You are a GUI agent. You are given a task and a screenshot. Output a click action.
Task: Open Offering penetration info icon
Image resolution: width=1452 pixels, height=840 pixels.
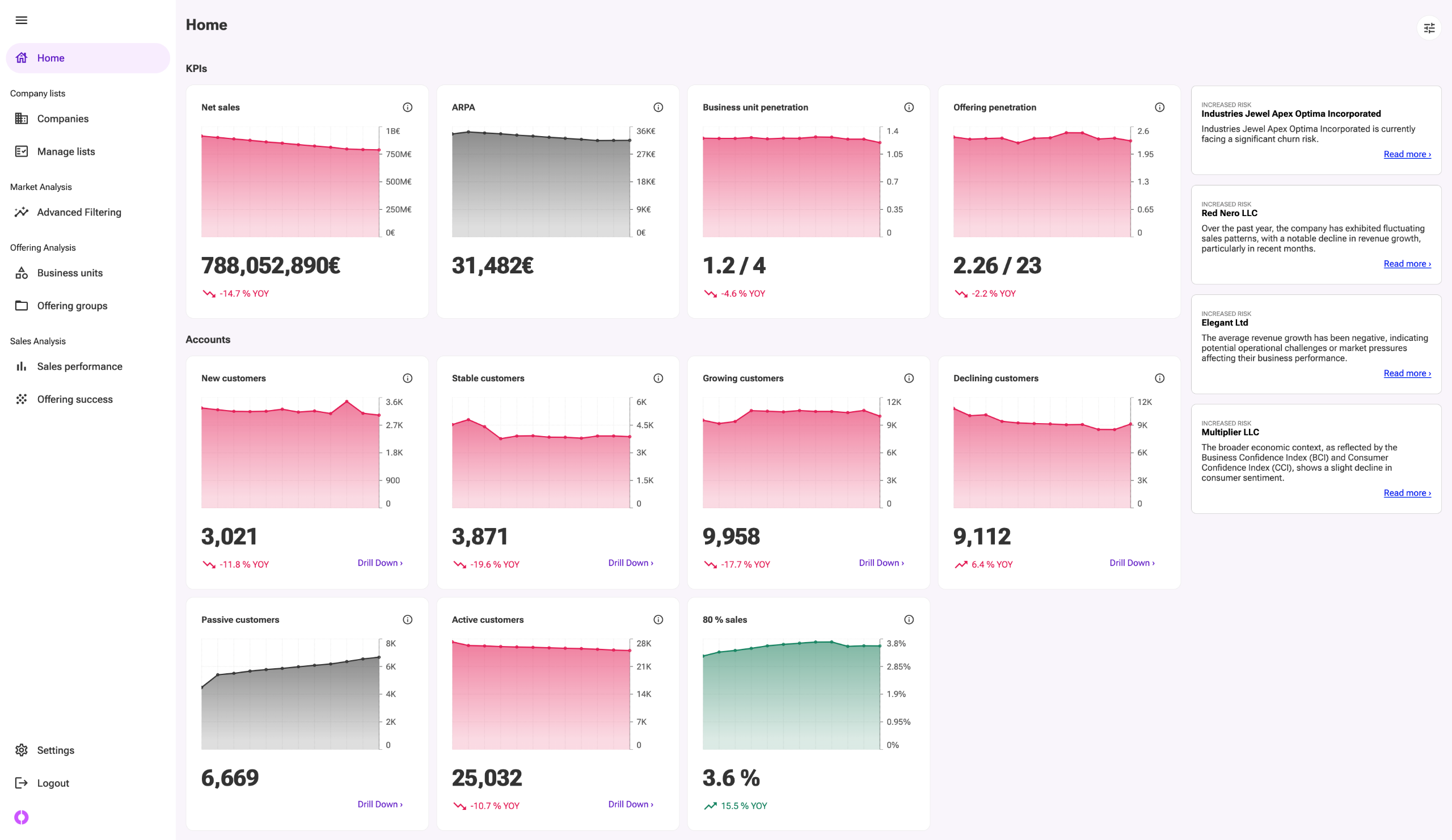click(1159, 107)
